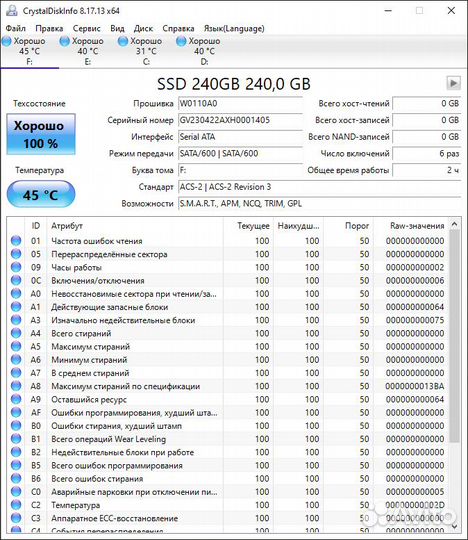
Task: Click the Хорошо 100 % health status button
Action: (41, 134)
